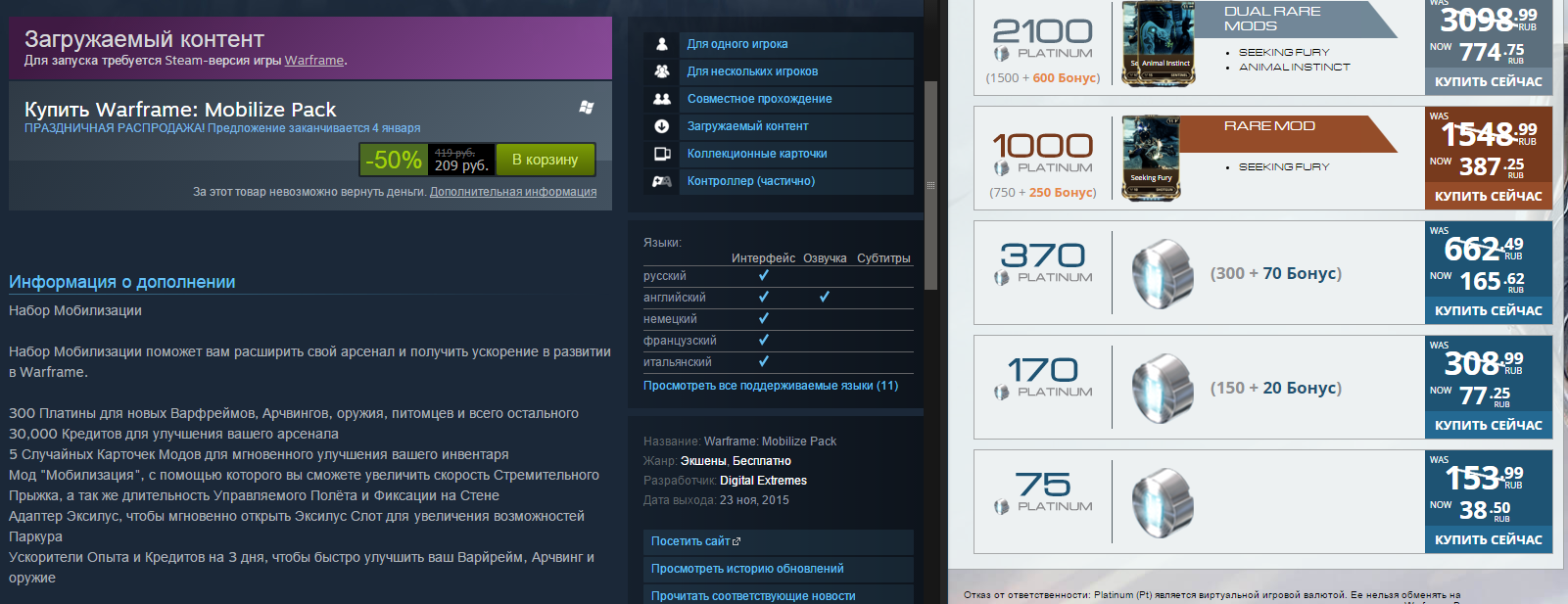1568x604 pixels.
Task: Click the downloadable content arrow icon
Action: pos(662,126)
